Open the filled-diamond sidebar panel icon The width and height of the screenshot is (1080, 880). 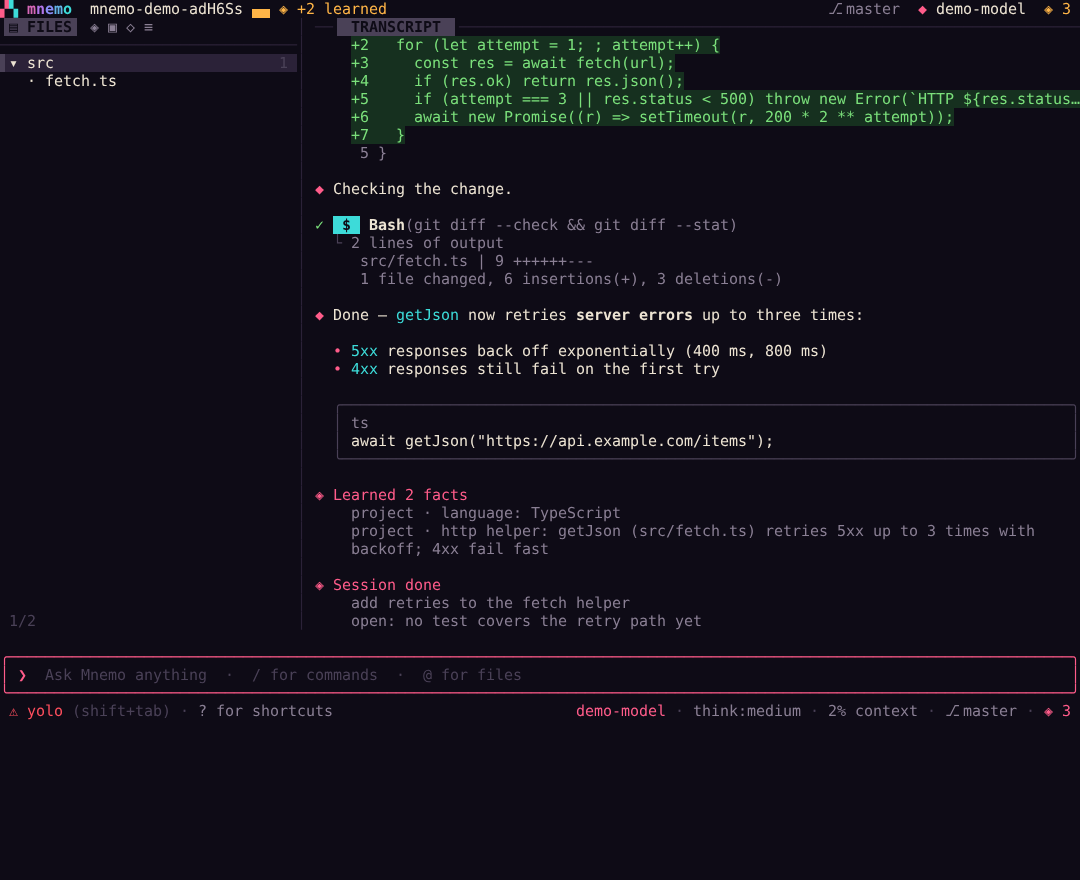click(x=94, y=28)
